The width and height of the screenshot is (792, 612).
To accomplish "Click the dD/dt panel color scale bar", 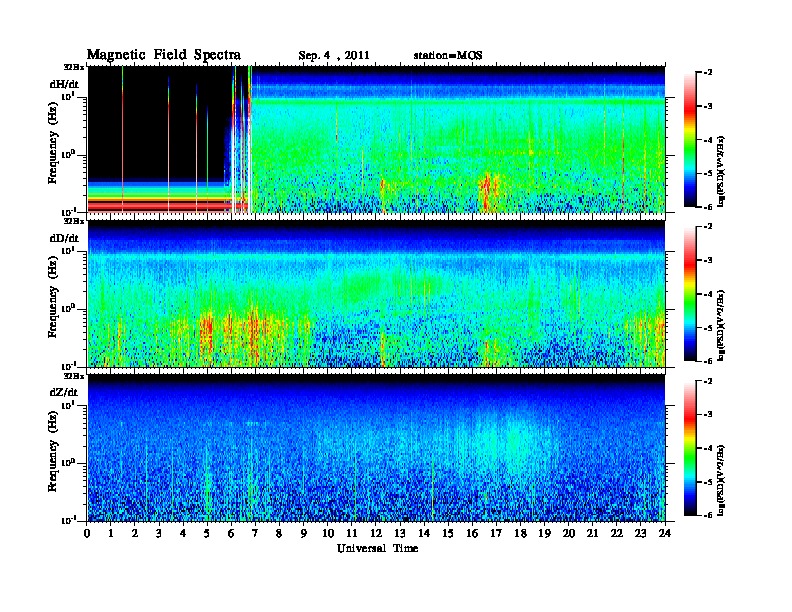I will (x=689, y=294).
